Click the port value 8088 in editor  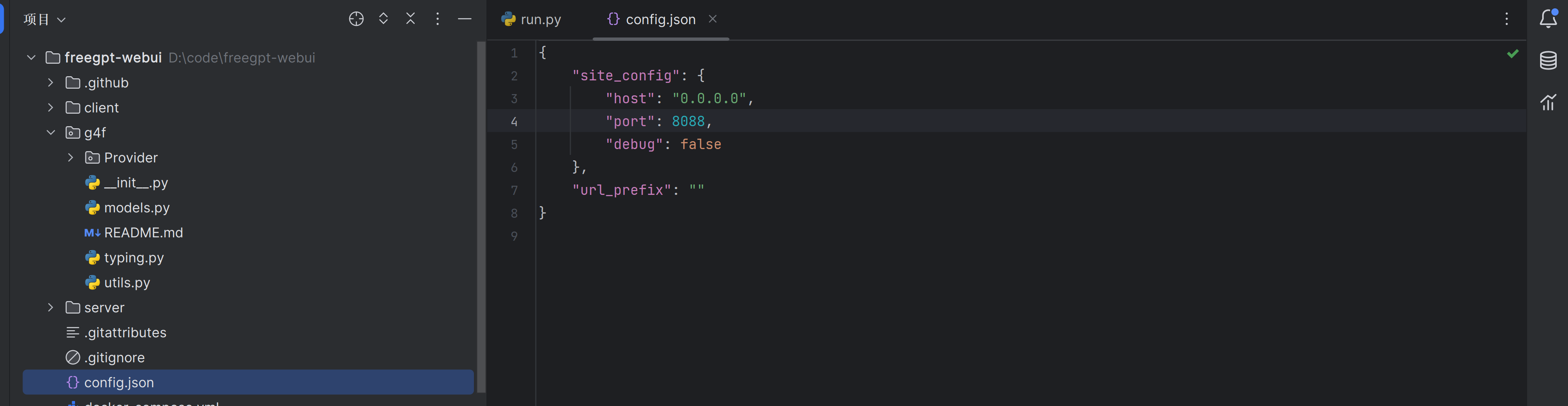[688, 122]
